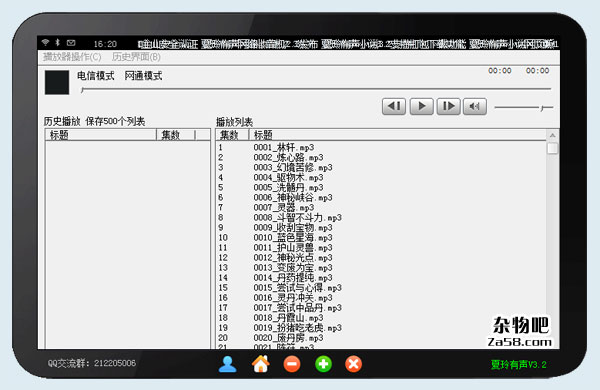Click the green plus icon
The height and width of the screenshot is (390, 600).
(x=323, y=364)
